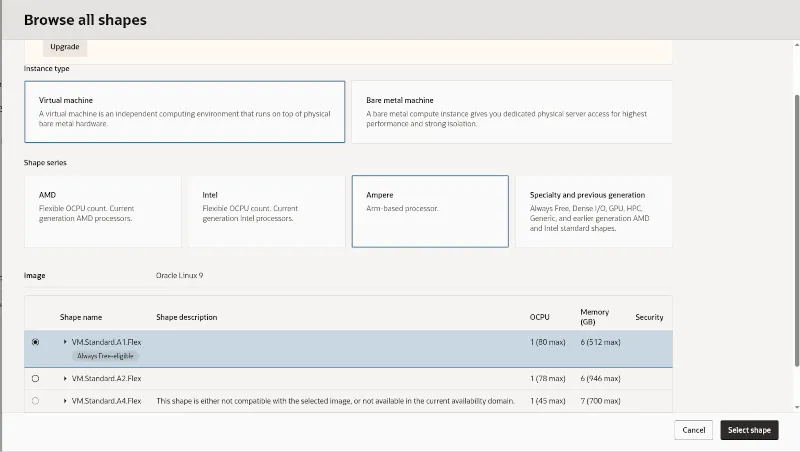
Task: Click the 1 (78 max) OCPU value
Action: pyautogui.click(x=547, y=379)
